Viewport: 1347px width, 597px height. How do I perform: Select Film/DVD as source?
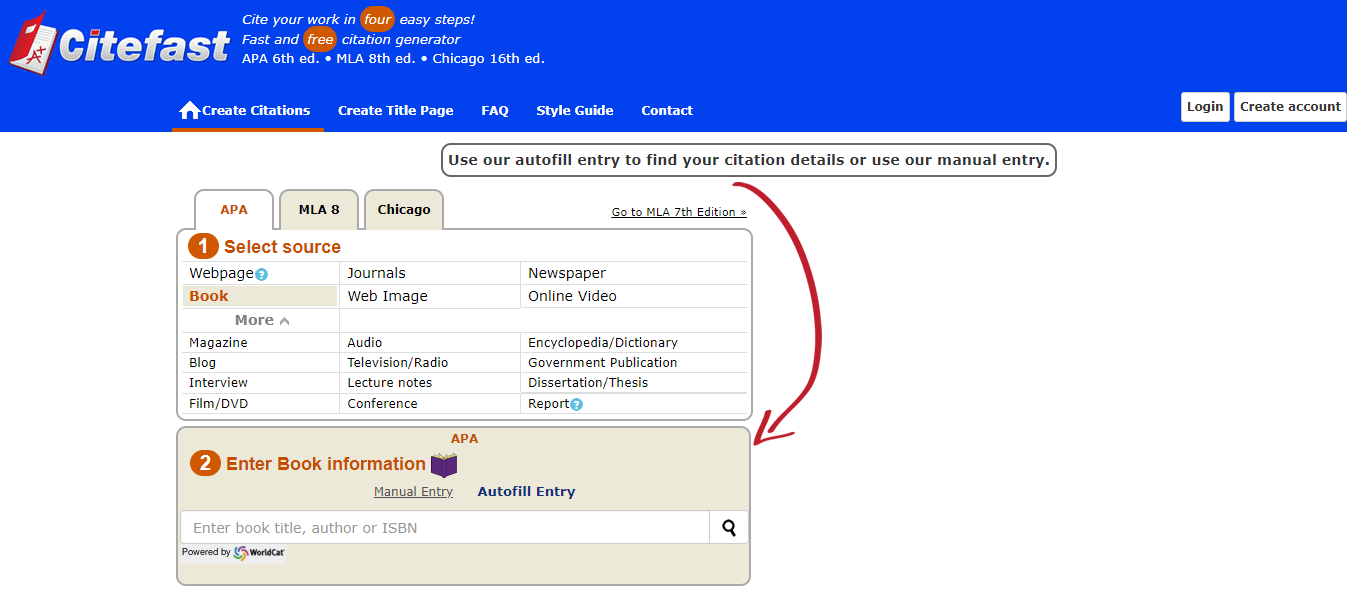point(218,404)
